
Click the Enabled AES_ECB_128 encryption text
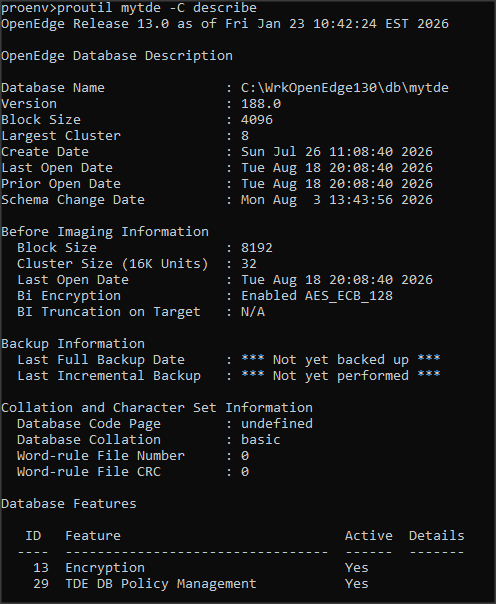tap(317, 296)
